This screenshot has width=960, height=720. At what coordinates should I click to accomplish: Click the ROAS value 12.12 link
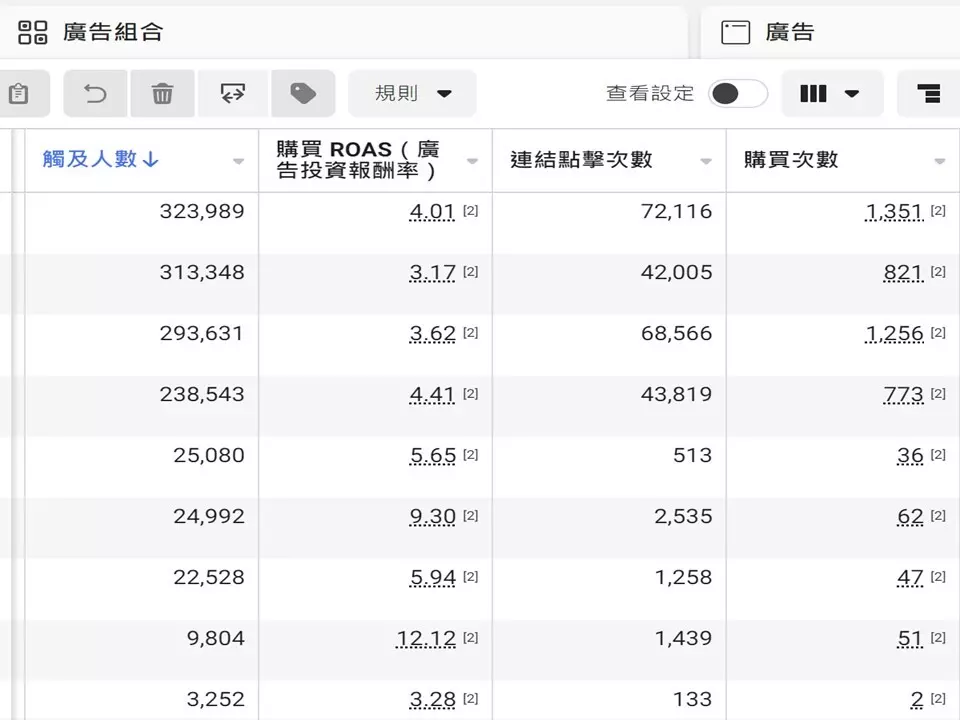click(426, 637)
